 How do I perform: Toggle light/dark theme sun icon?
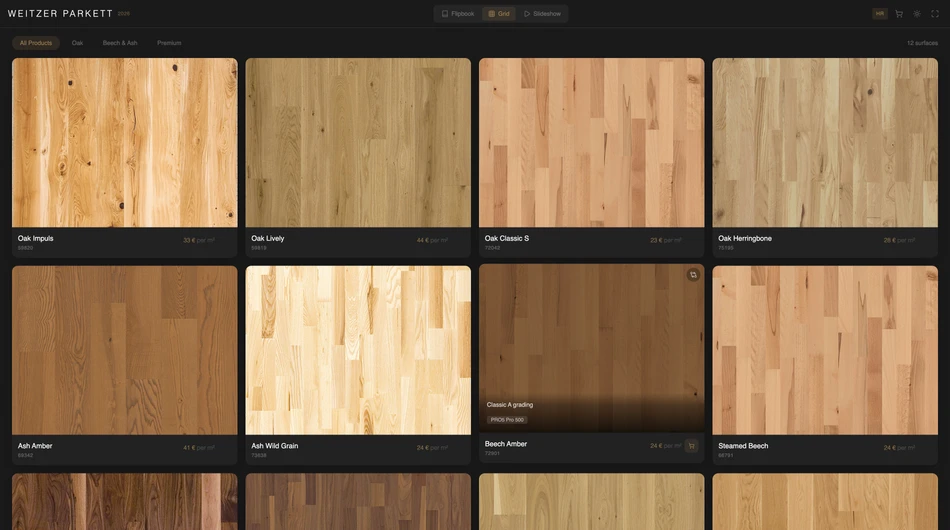coord(917,13)
